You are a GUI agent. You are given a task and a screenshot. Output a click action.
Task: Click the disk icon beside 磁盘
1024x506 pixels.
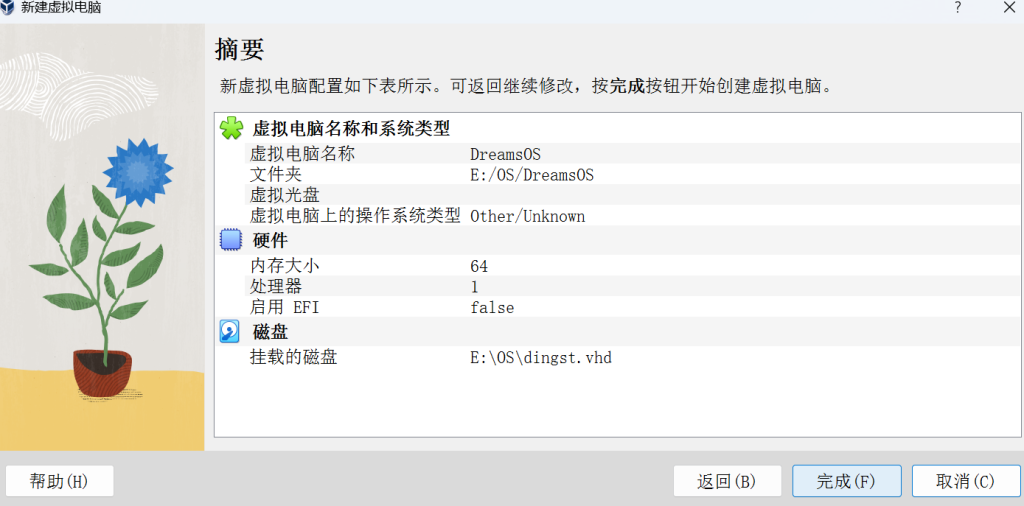point(230,332)
